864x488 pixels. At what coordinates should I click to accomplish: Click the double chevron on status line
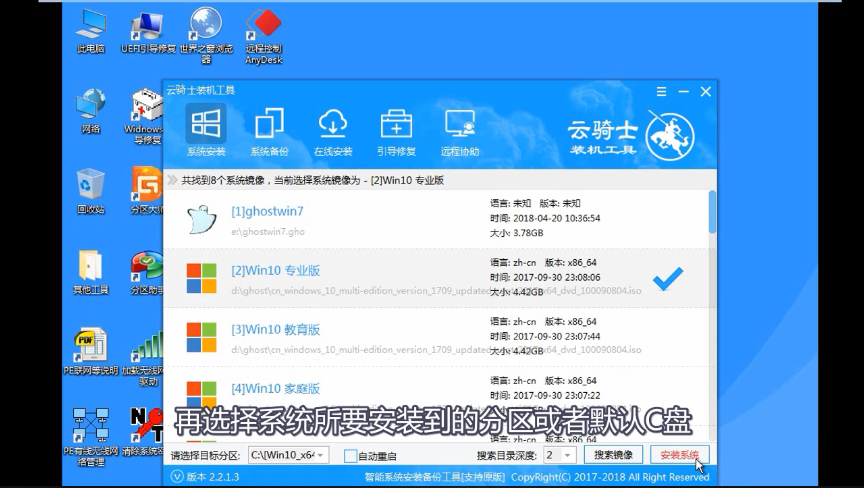172,180
